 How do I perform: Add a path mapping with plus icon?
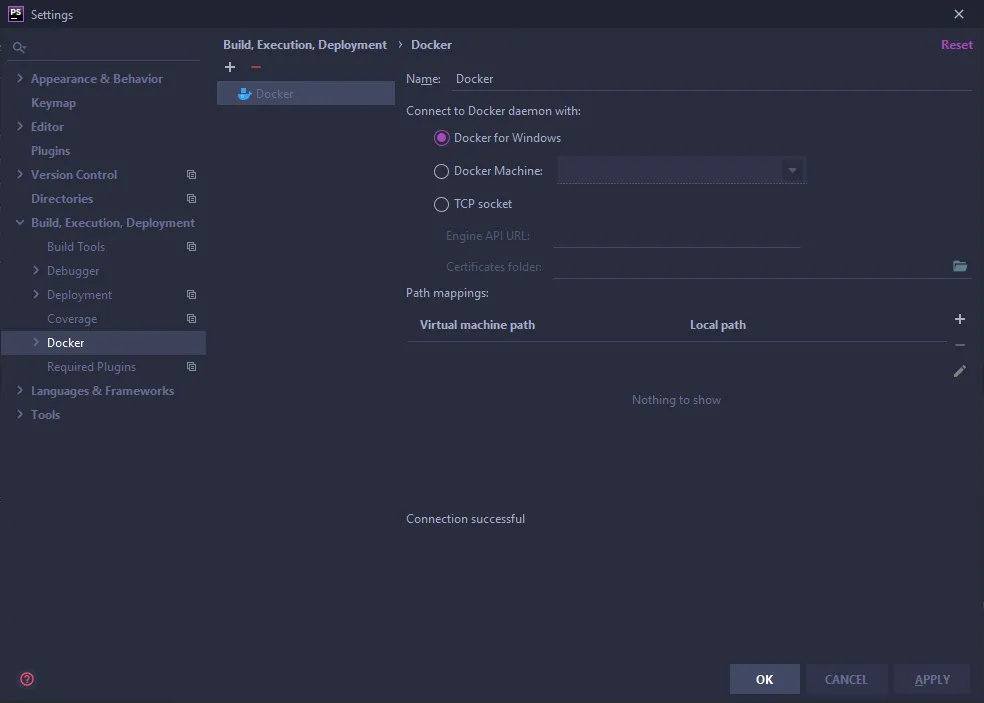tap(960, 319)
